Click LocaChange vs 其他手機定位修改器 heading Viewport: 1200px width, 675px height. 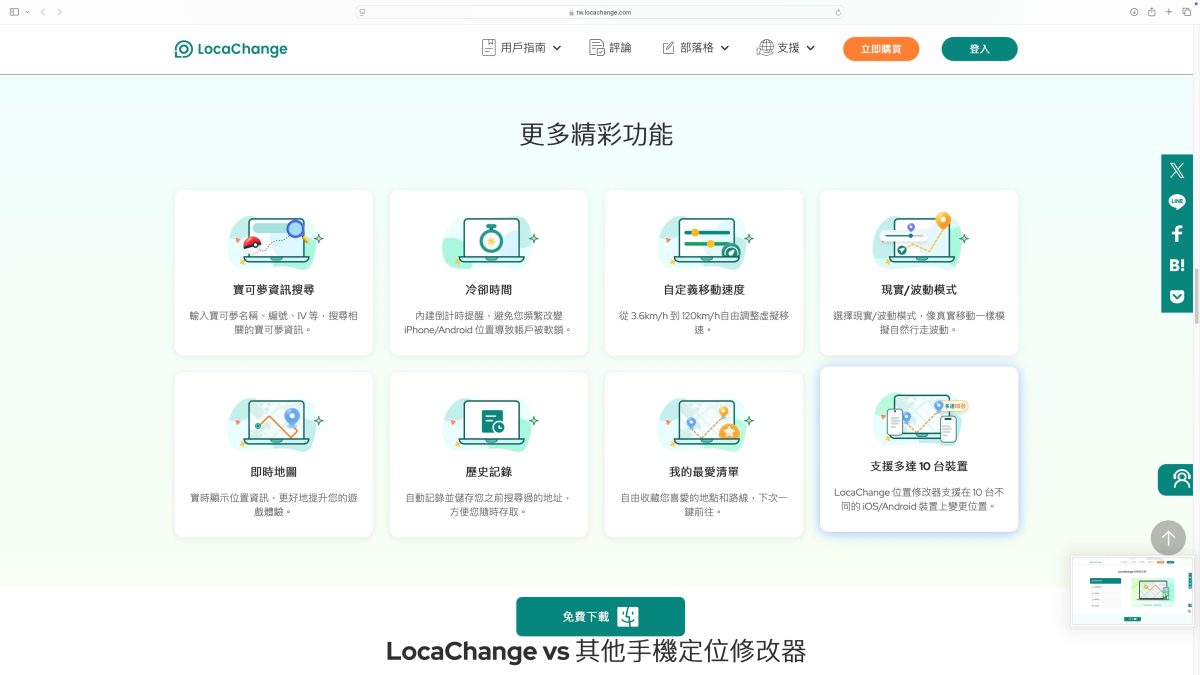[596, 652]
